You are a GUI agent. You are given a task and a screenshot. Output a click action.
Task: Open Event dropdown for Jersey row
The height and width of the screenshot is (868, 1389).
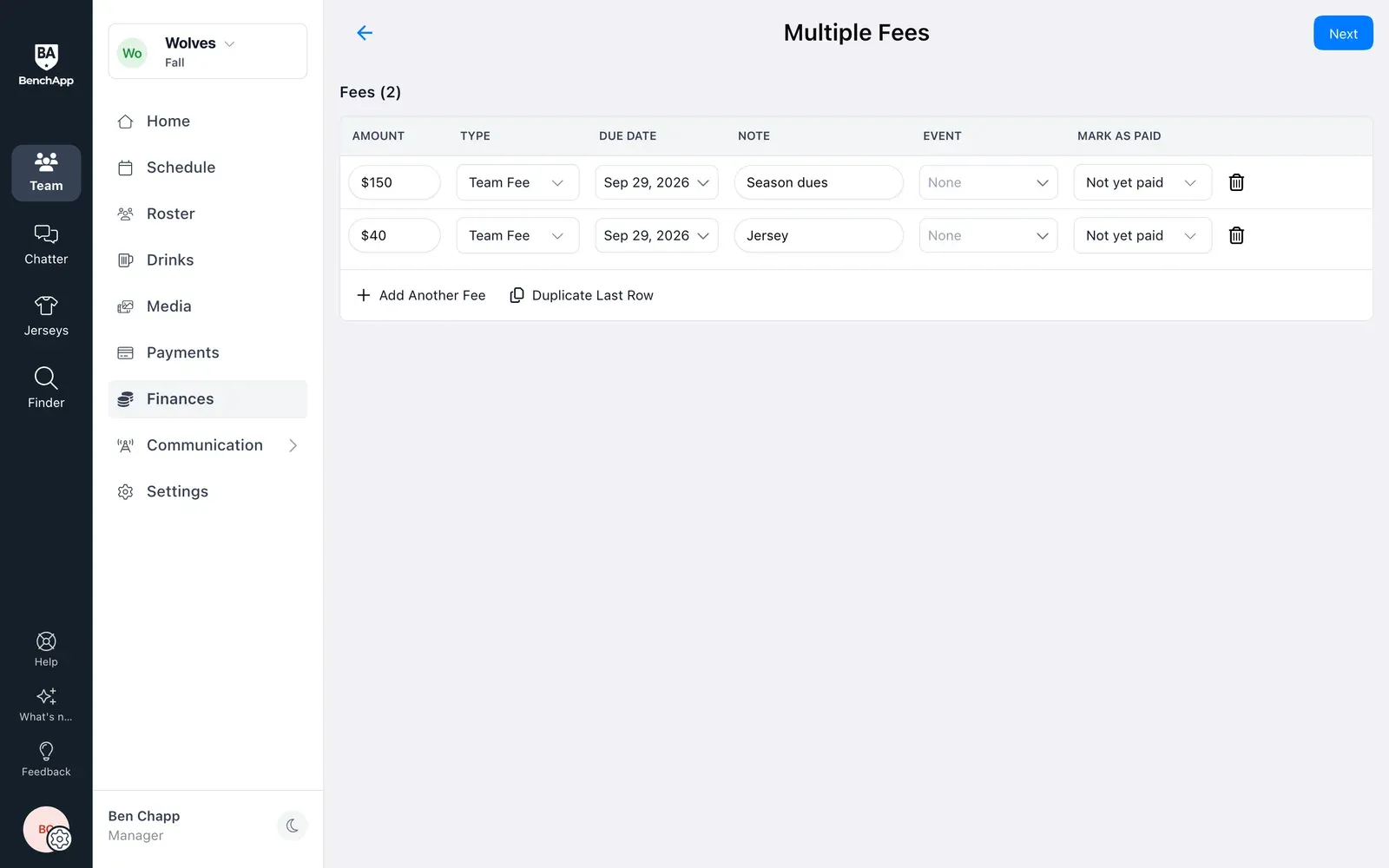point(988,235)
